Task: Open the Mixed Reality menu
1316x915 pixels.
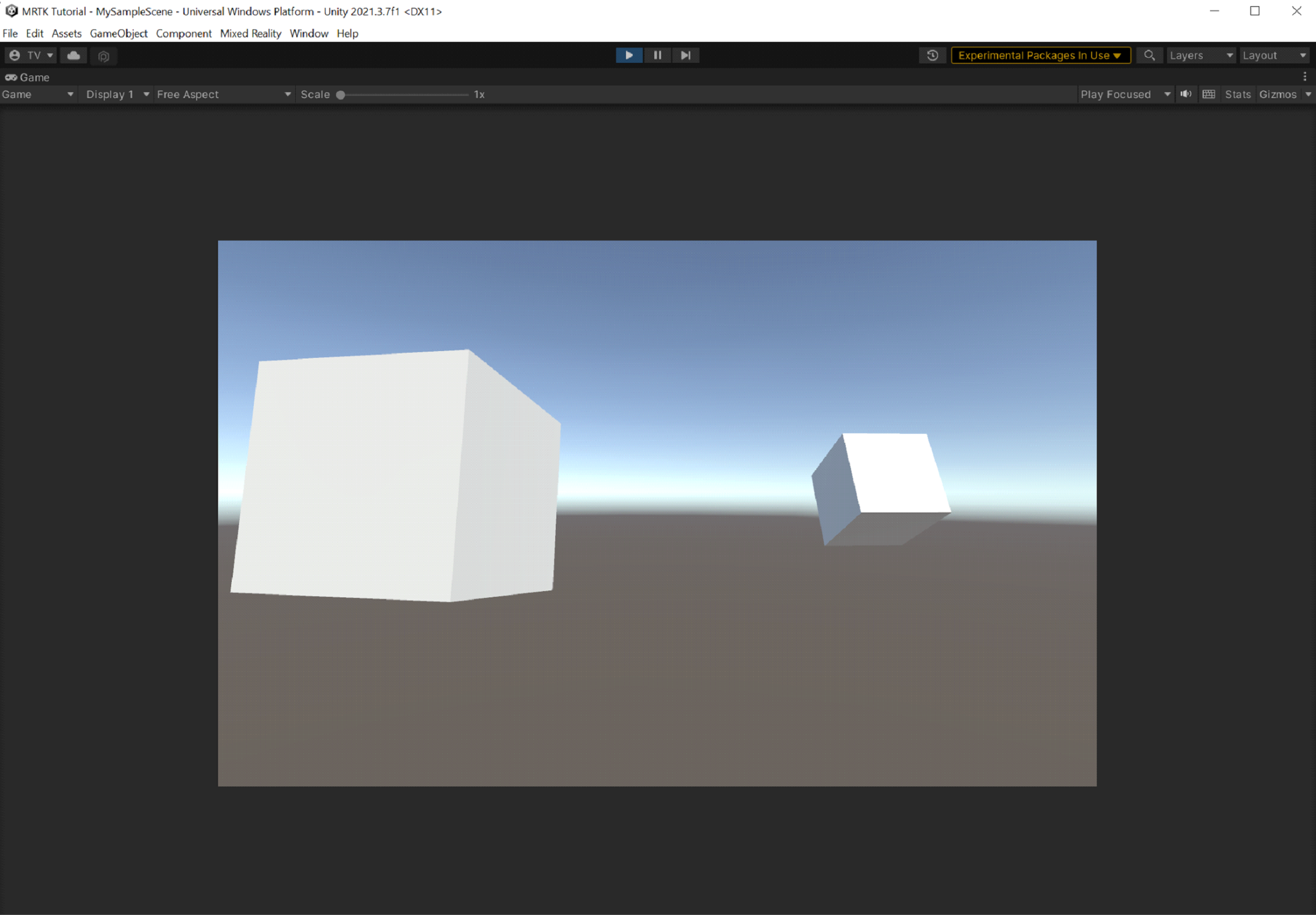Action: [x=252, y=33]
